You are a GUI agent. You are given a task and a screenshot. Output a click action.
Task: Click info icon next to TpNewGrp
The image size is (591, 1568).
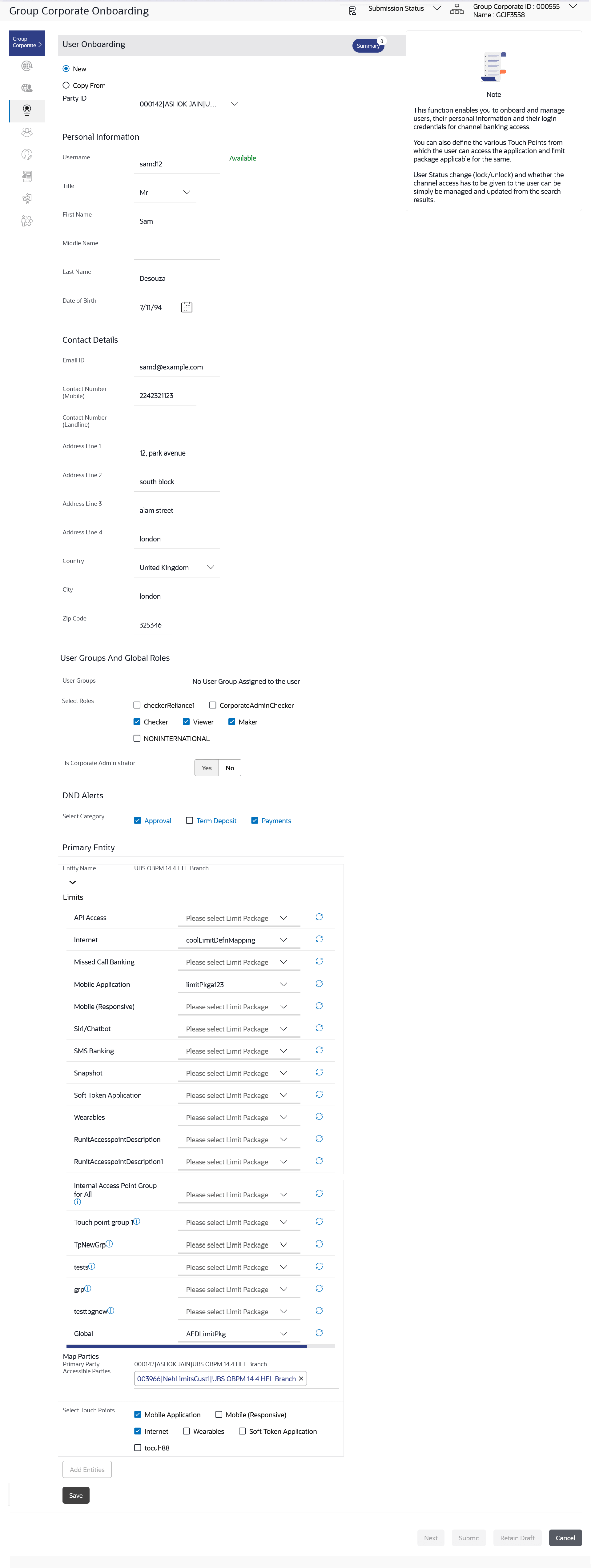coord(110,1244)
